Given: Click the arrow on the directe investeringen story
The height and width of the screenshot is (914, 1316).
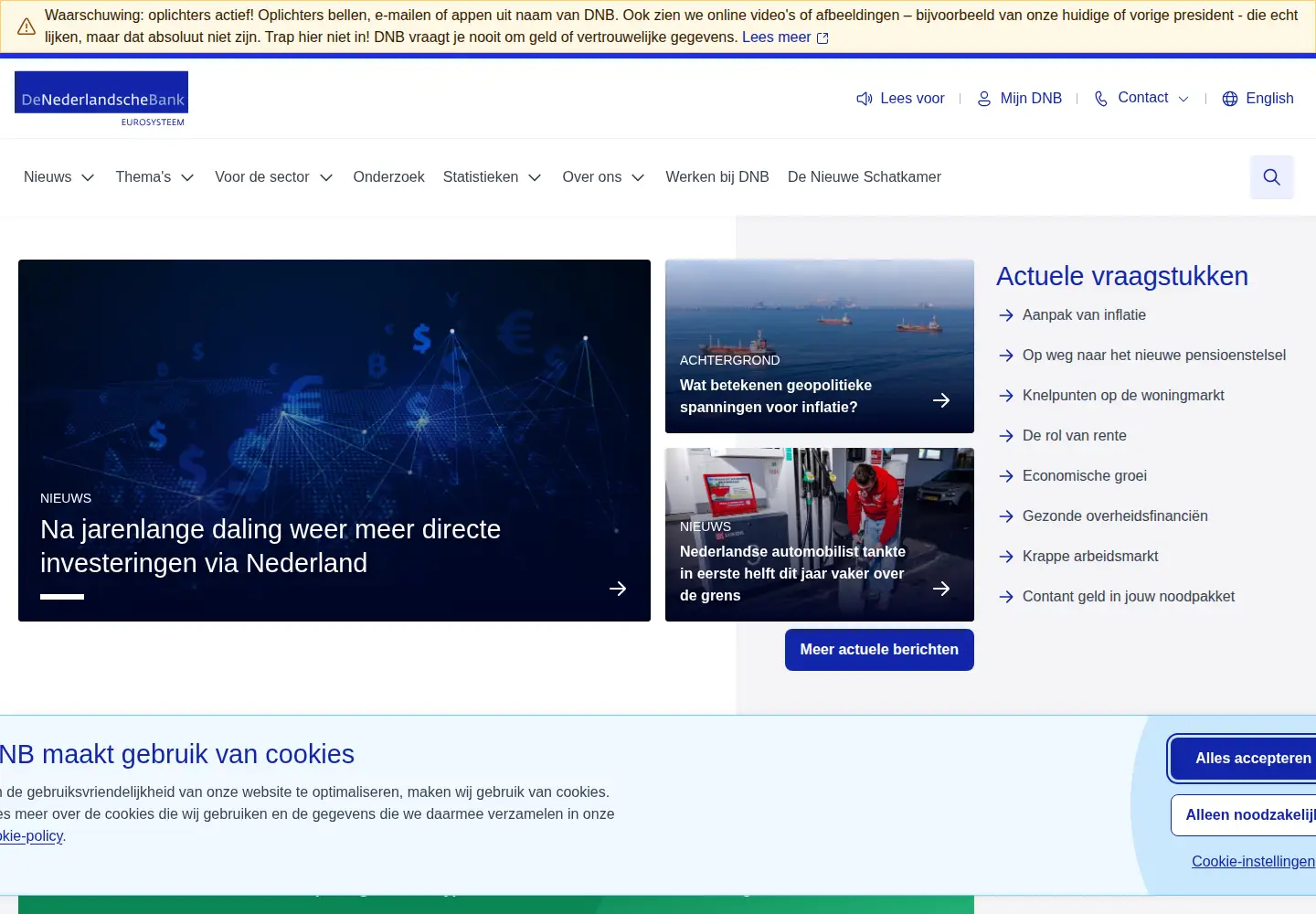Looking at the screenshot, I should 618,589.
